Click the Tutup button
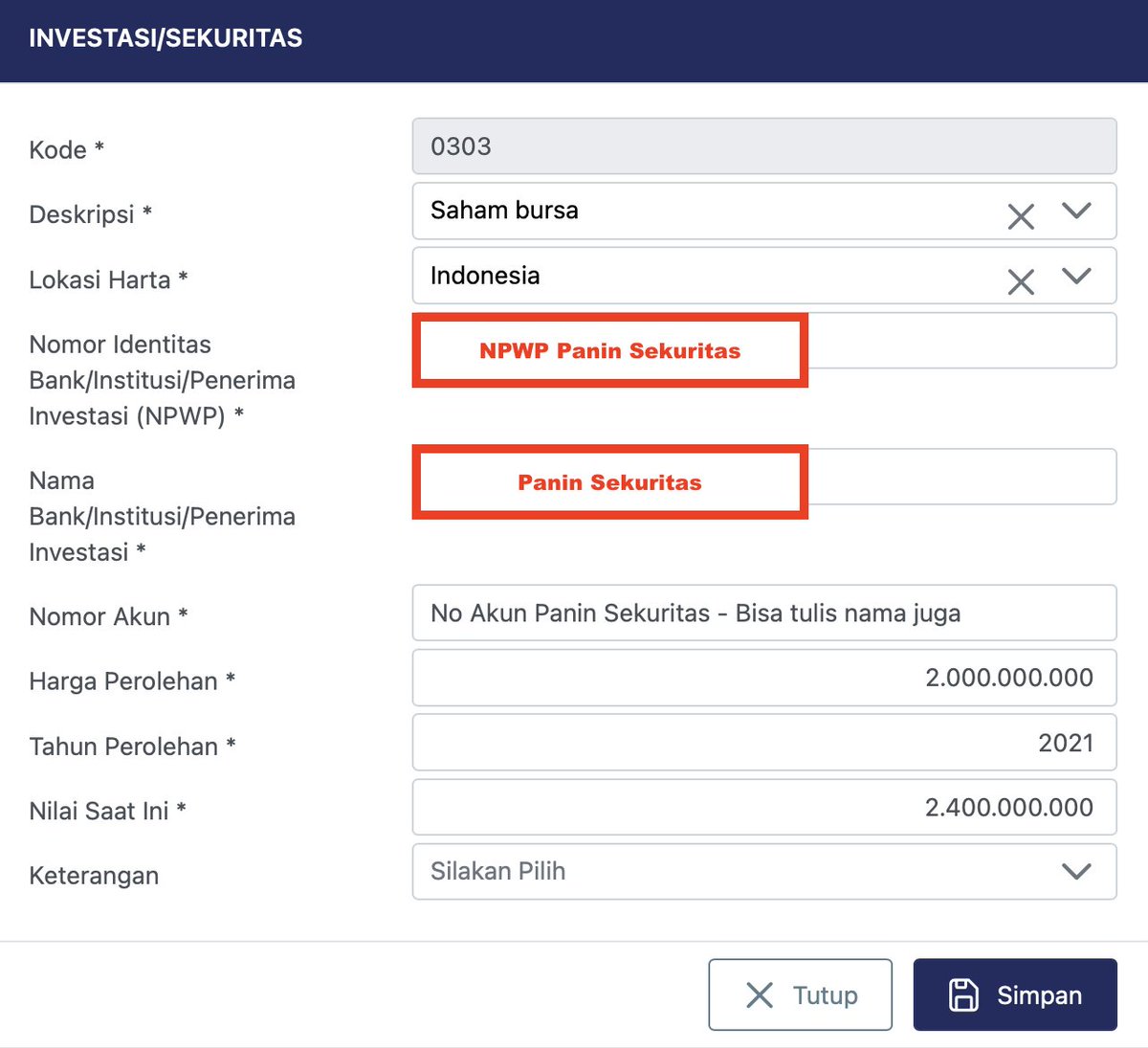This screenshot has height=1048, width=1148. coord(801,994)
